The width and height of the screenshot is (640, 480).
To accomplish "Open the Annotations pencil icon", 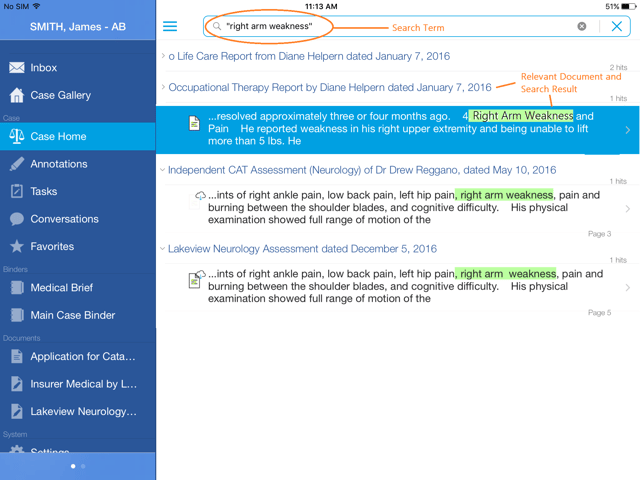I will [17, 164].
